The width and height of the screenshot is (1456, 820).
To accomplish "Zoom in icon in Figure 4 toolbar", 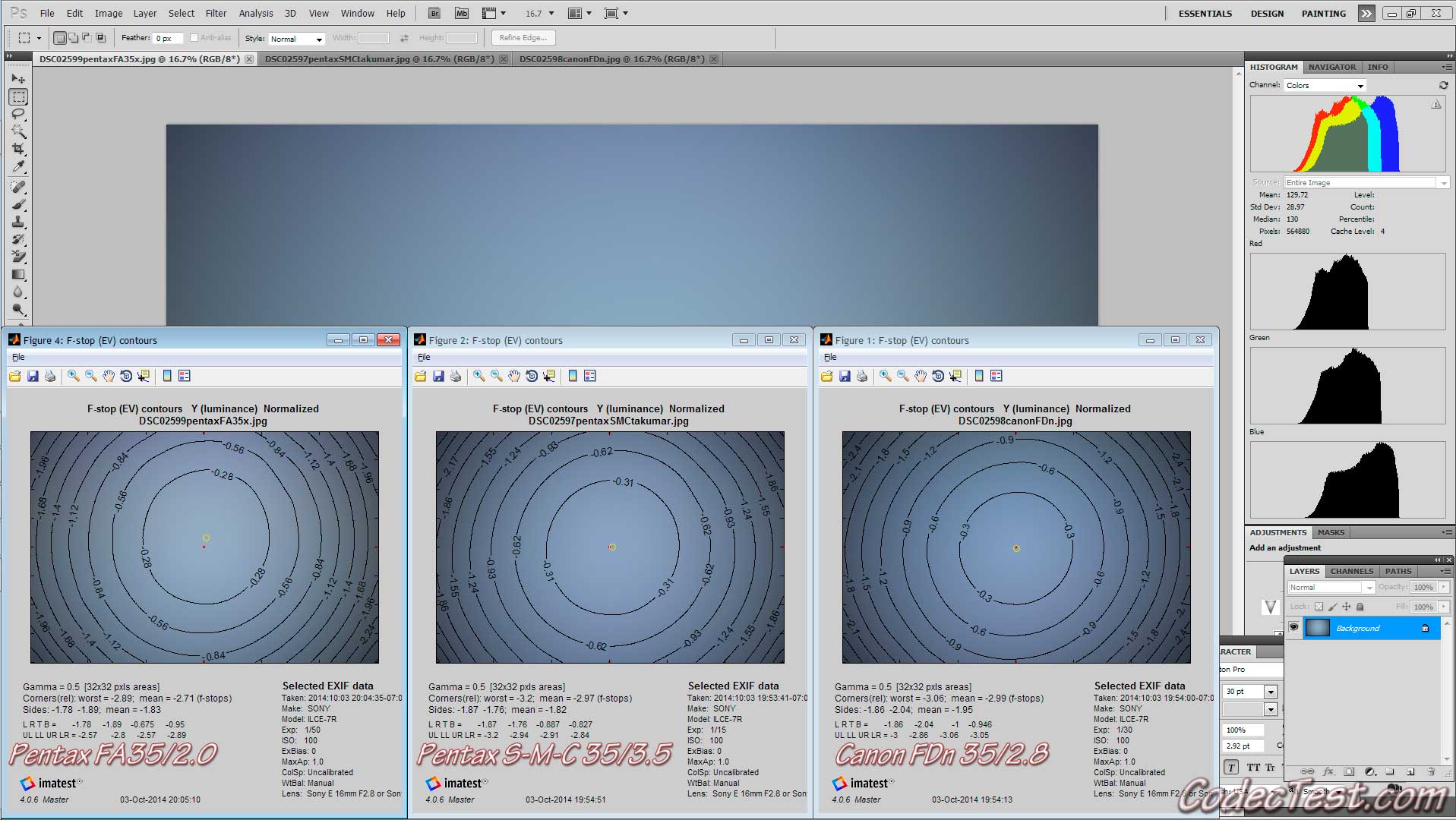I will 74,376.
